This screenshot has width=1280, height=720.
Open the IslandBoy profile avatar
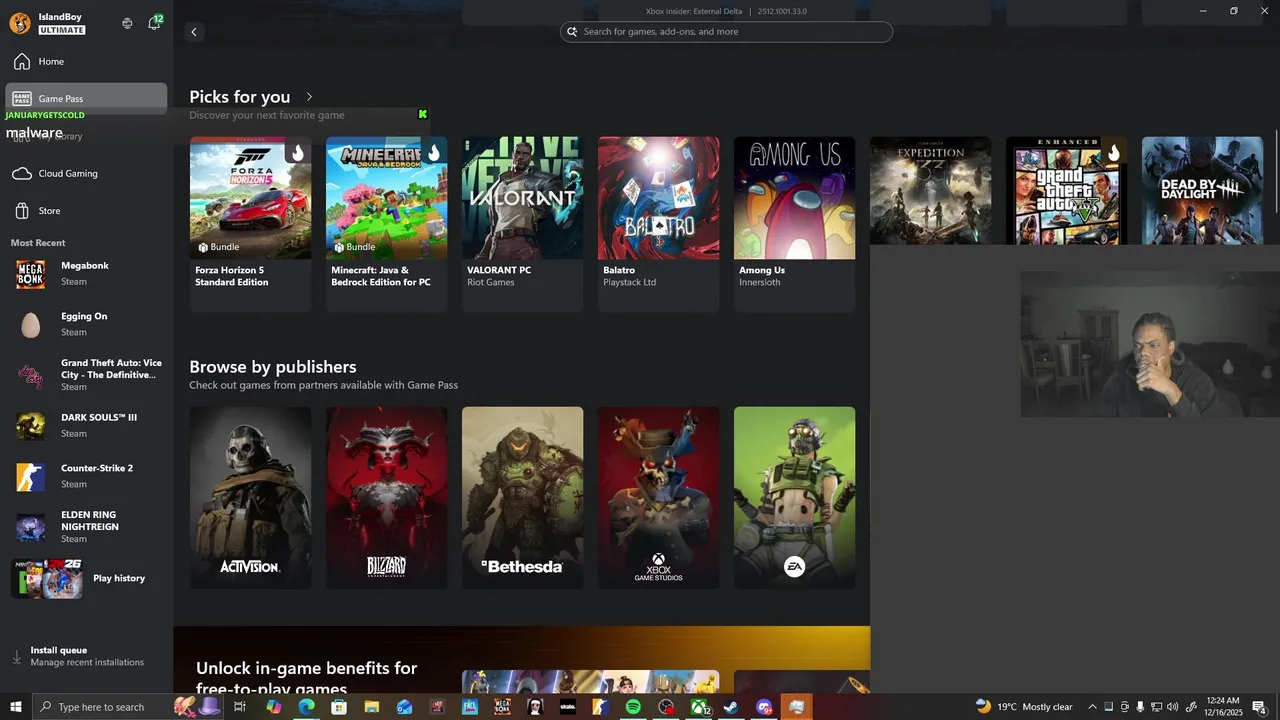coord(20,24)
